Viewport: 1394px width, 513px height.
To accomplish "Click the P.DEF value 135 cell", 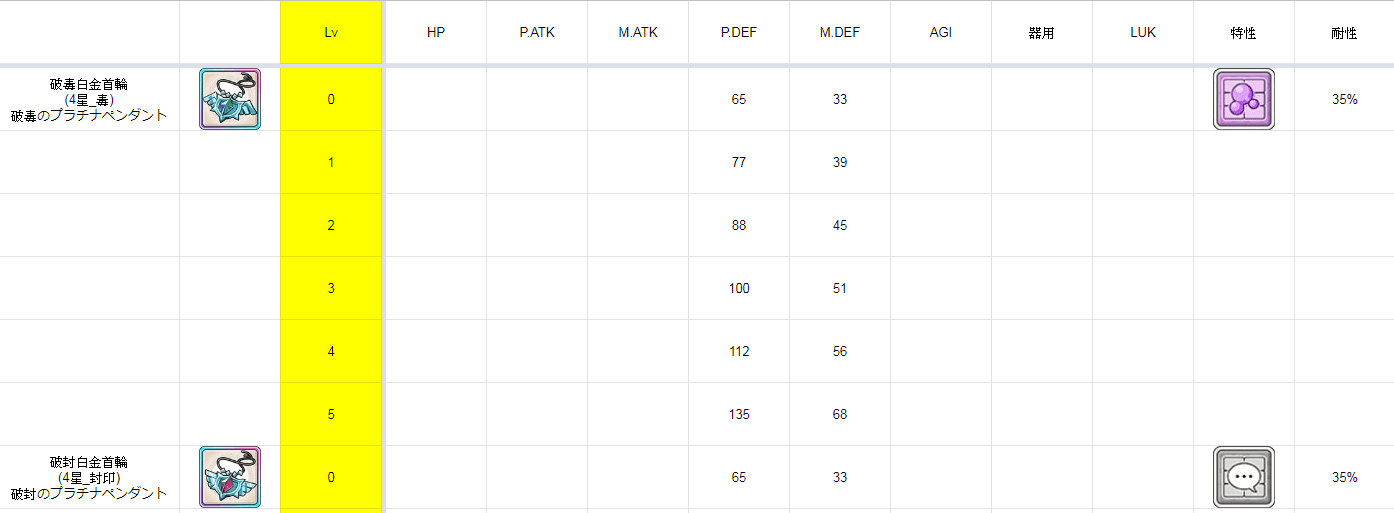I will point(739,414).
